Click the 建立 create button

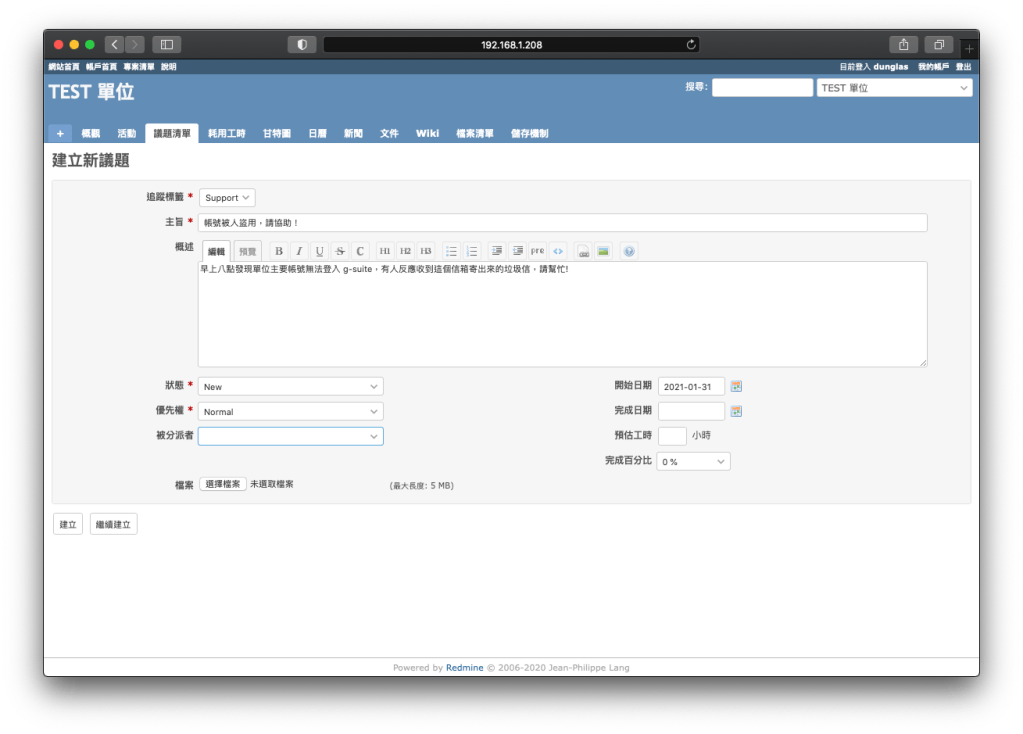click(x=68, y=524)
